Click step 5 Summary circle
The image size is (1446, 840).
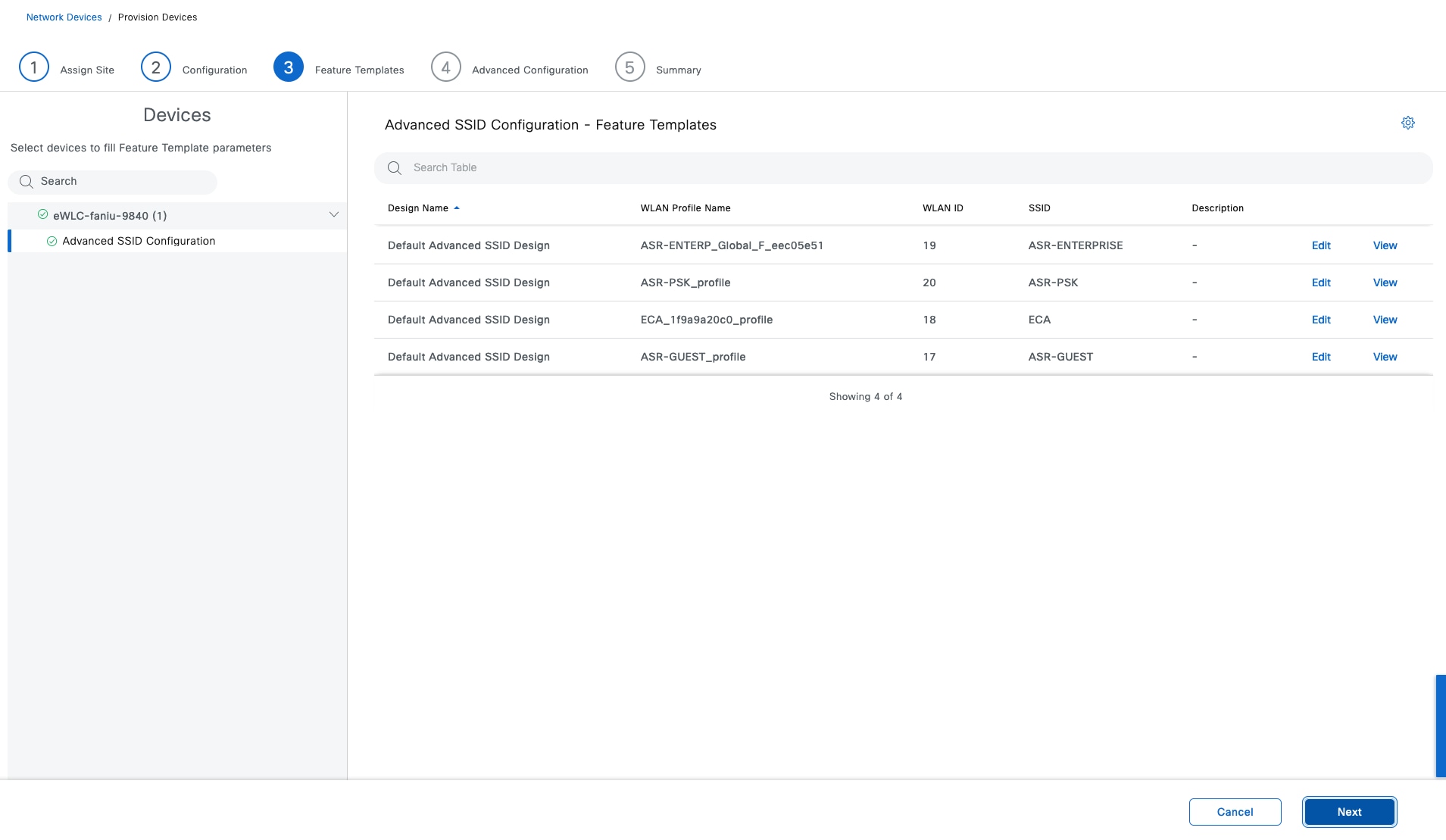[x=629, y=67]
